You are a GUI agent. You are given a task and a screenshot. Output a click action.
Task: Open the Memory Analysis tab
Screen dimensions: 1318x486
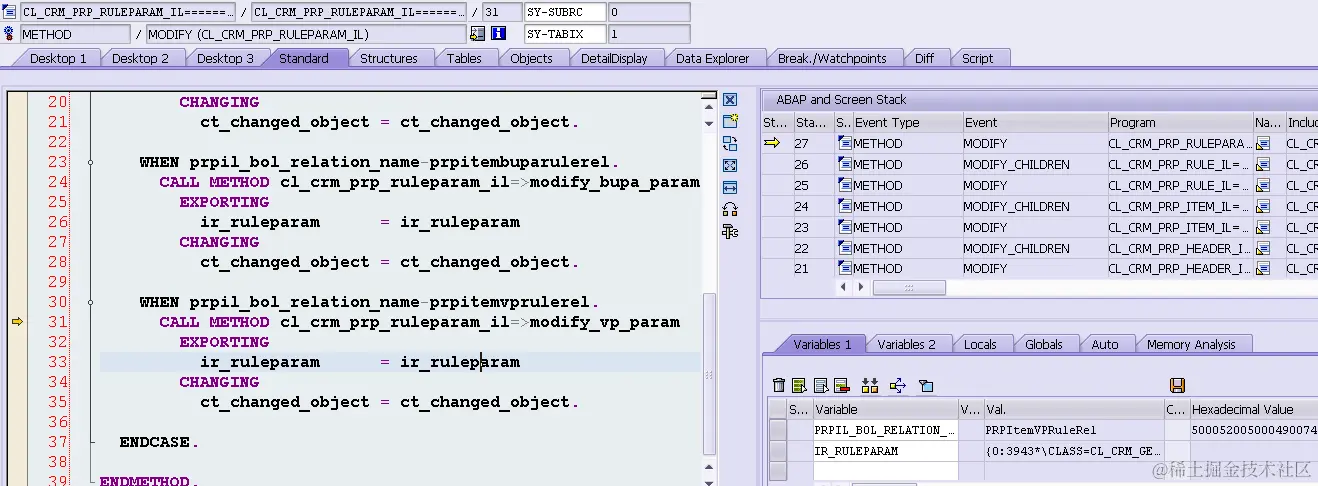(x=1191, y=344)
